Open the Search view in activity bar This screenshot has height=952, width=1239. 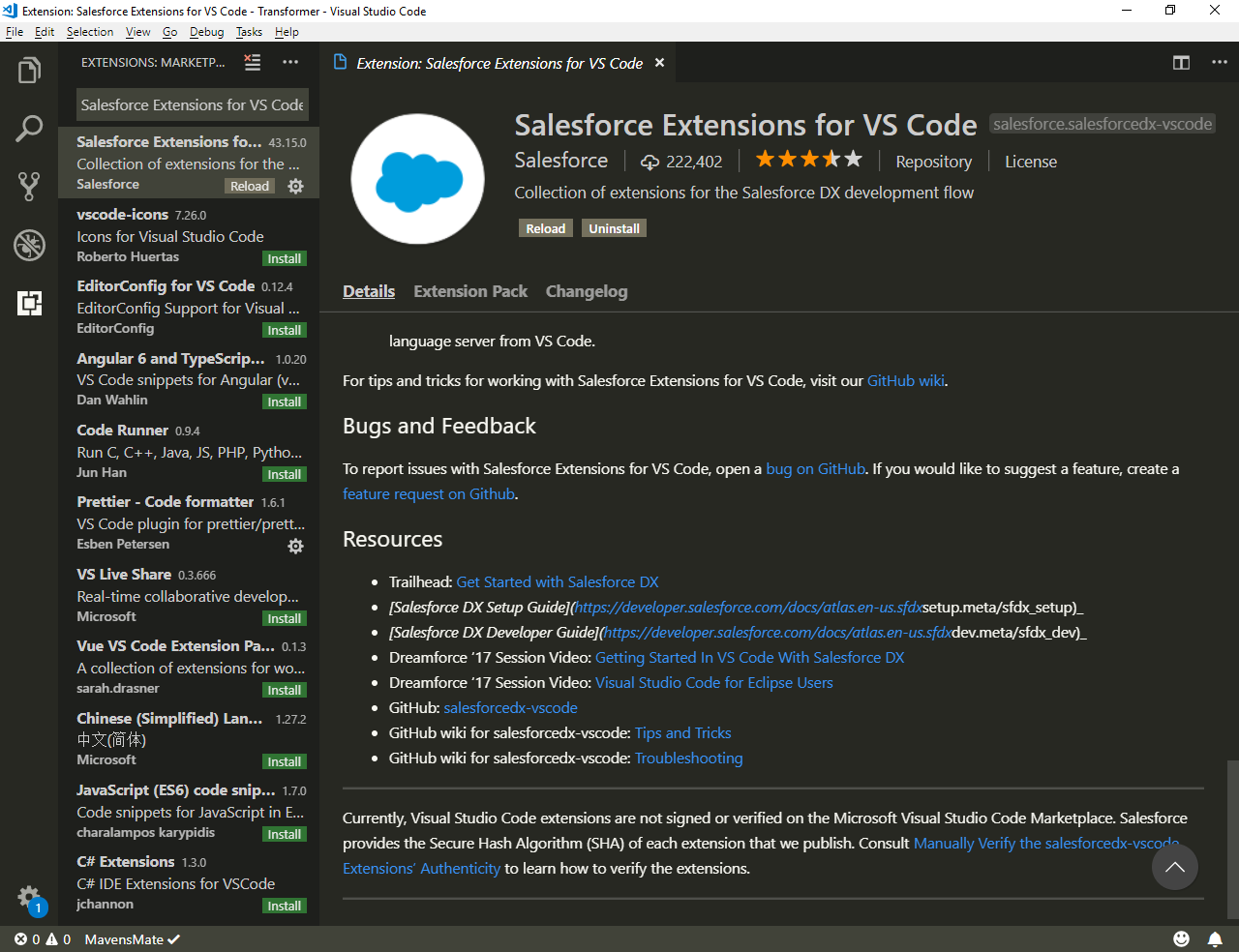click(x=29, y=128)
